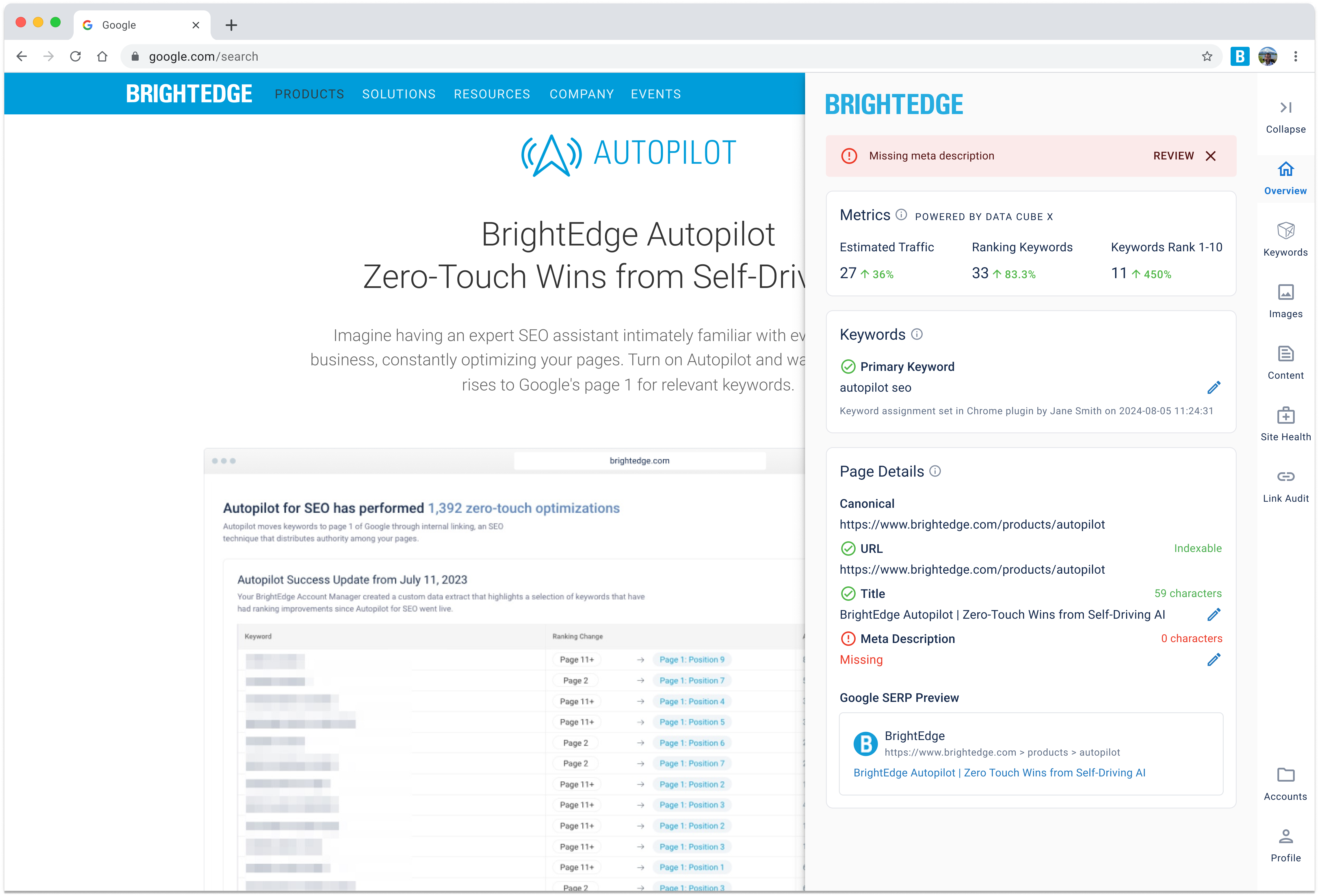The image size is (1319, 896).
Task: Open the PRODUCTS menu on BrightEdge site
Action: (309, 94)
